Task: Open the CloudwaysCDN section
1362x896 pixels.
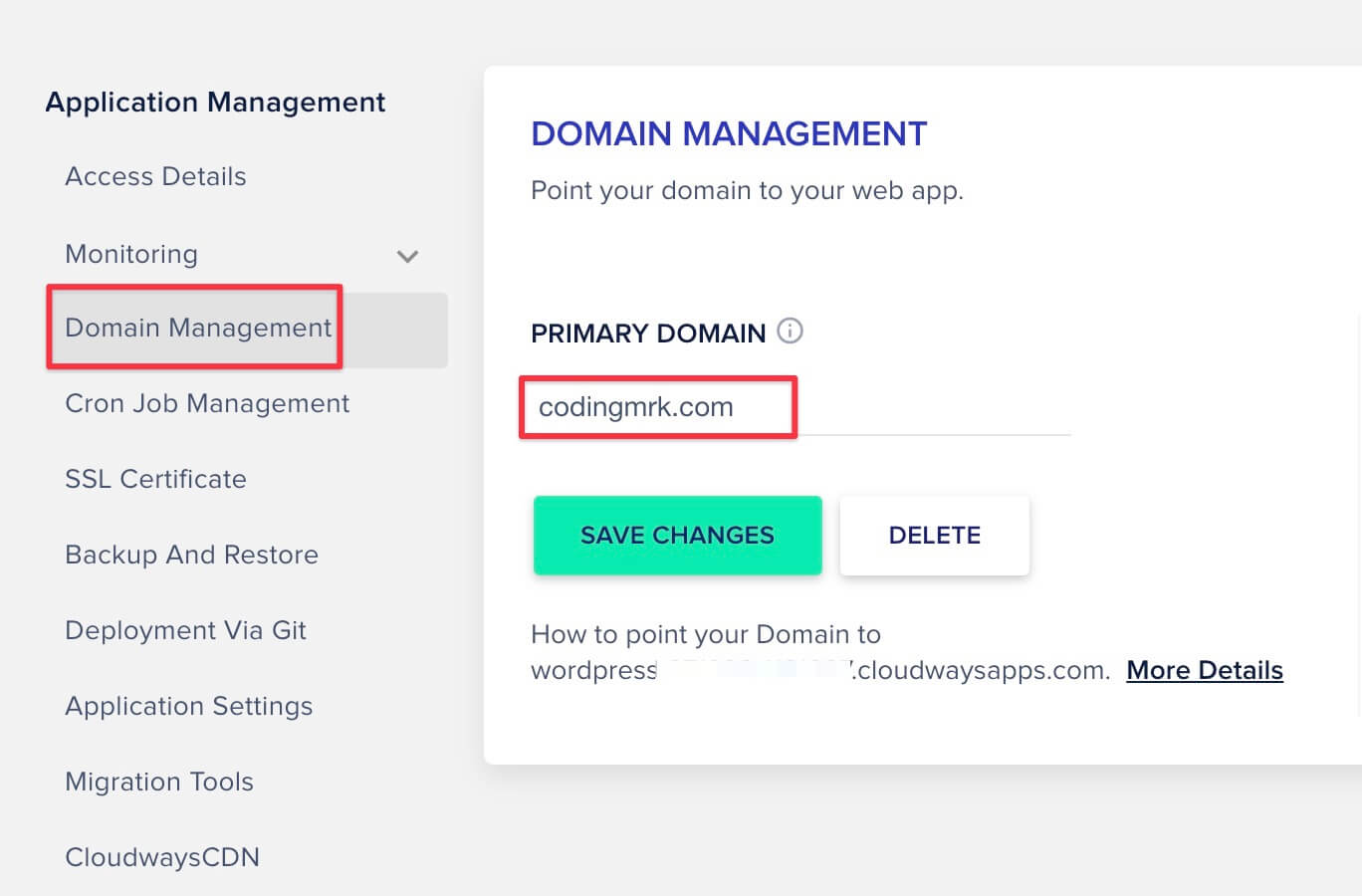Action: (x=162, y=857)
